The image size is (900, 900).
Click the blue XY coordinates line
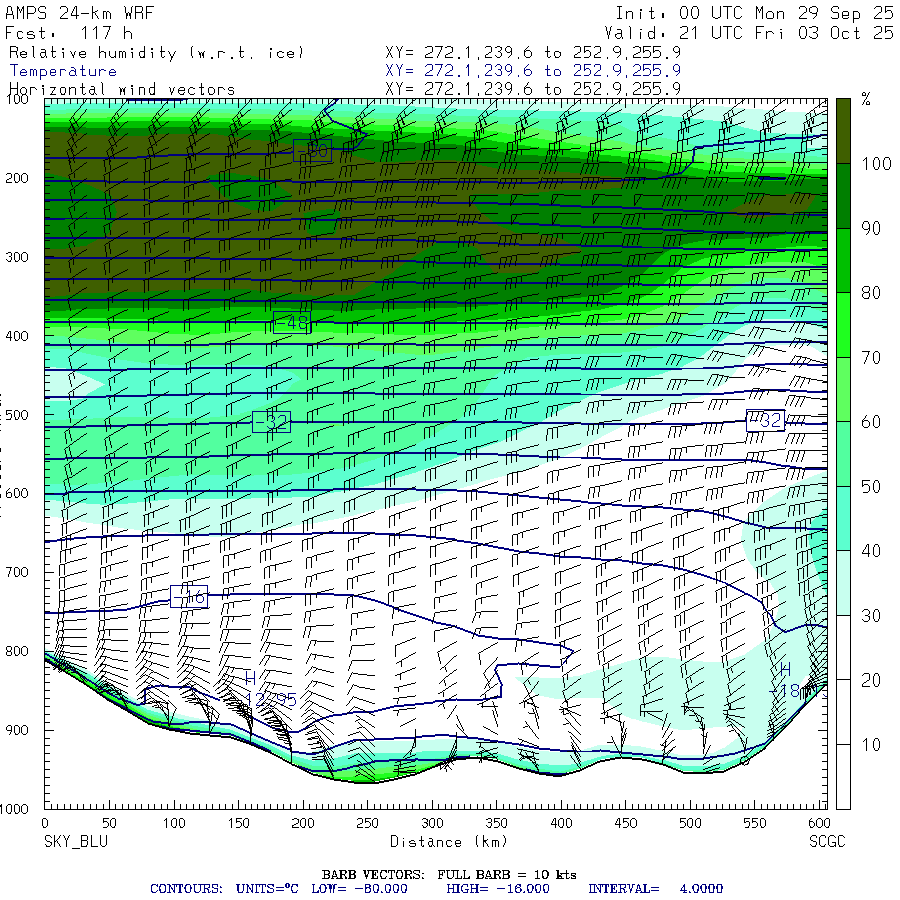(x=533, y=71)
